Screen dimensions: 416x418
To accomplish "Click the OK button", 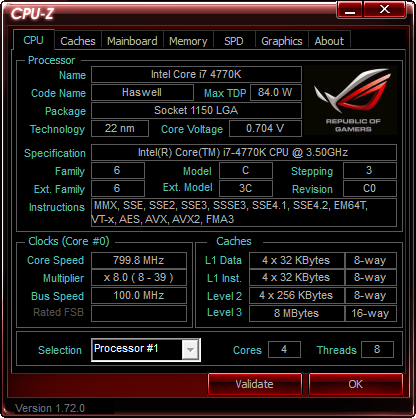I will point(356,384).
